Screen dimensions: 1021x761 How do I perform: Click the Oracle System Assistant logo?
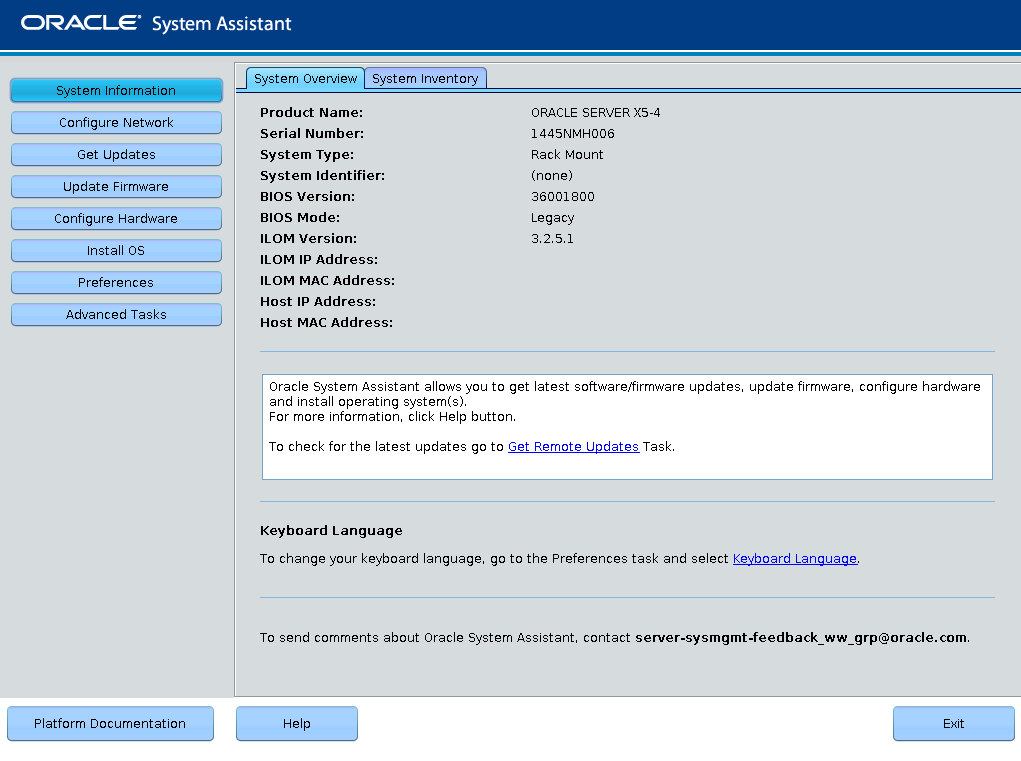[x=156, y=23]
